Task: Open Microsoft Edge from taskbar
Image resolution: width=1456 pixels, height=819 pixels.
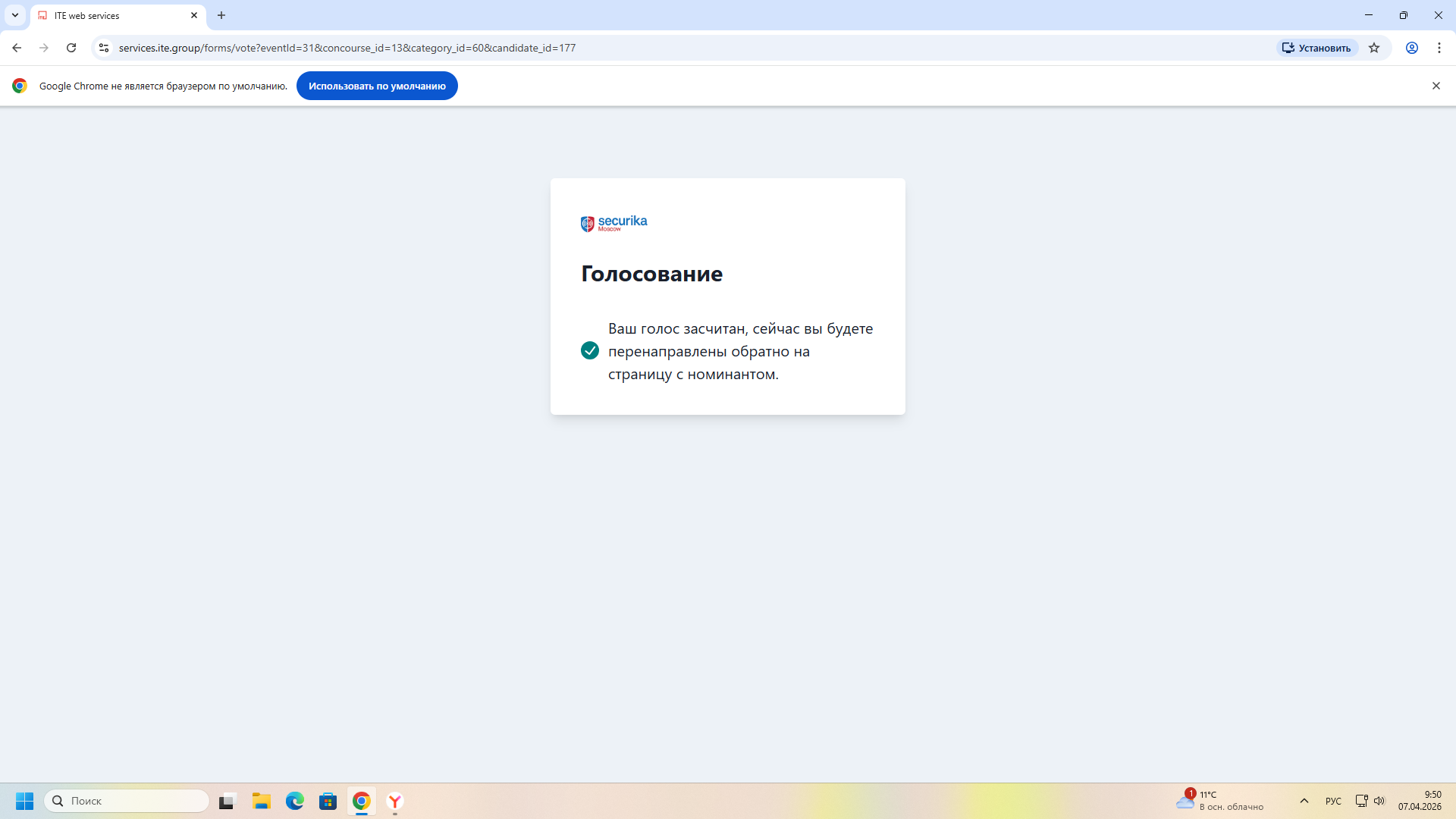Action: [295, 801]
